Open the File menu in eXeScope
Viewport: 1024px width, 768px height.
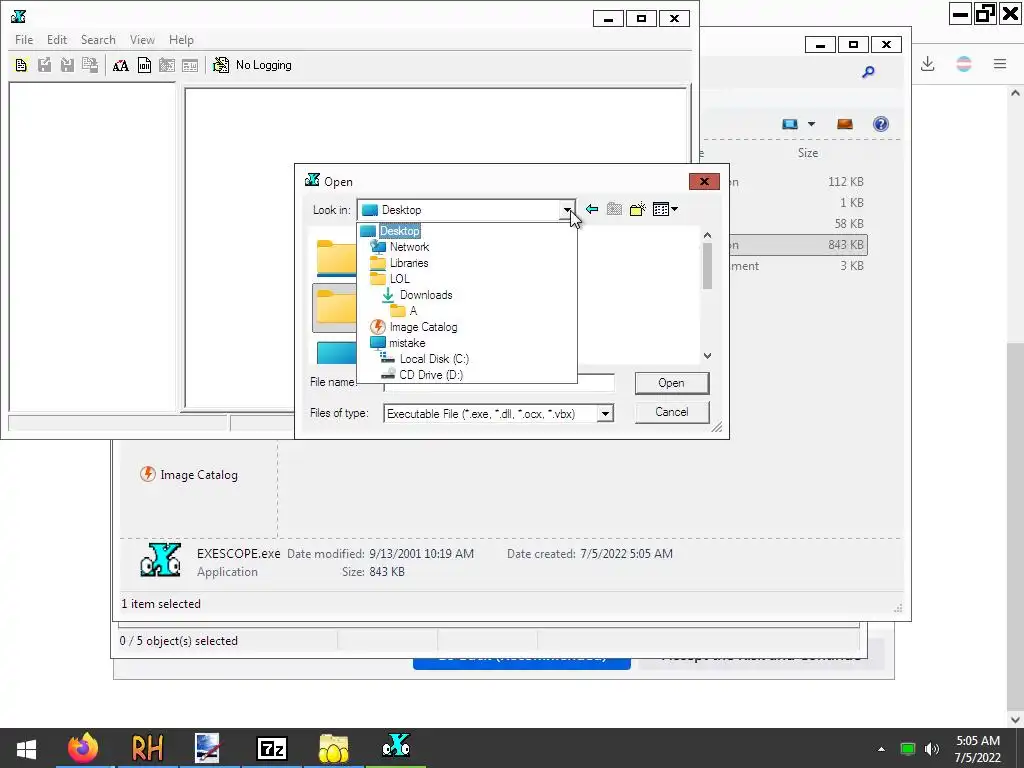24,40
